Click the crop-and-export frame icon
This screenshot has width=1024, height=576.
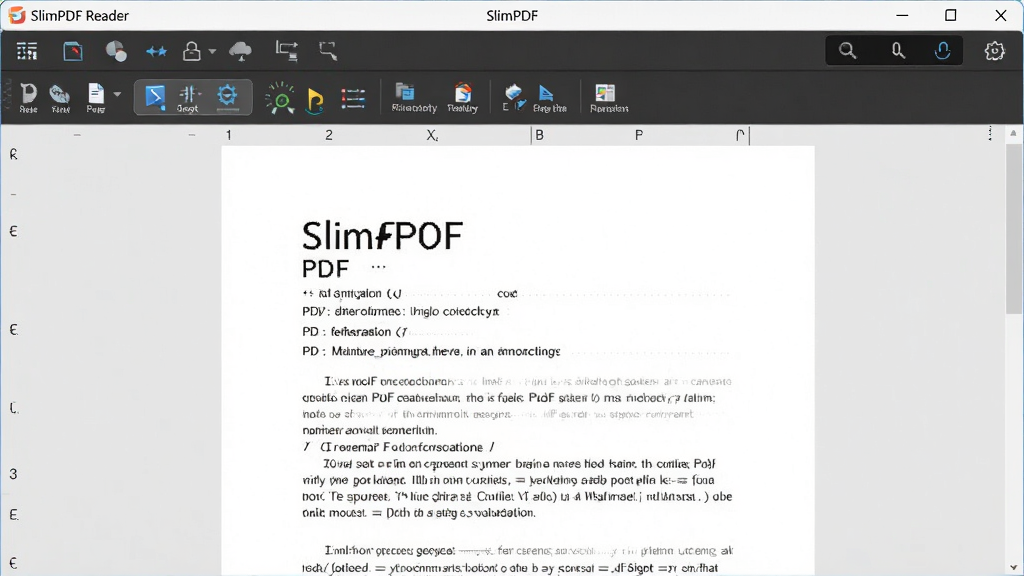[x=287, y=51]
